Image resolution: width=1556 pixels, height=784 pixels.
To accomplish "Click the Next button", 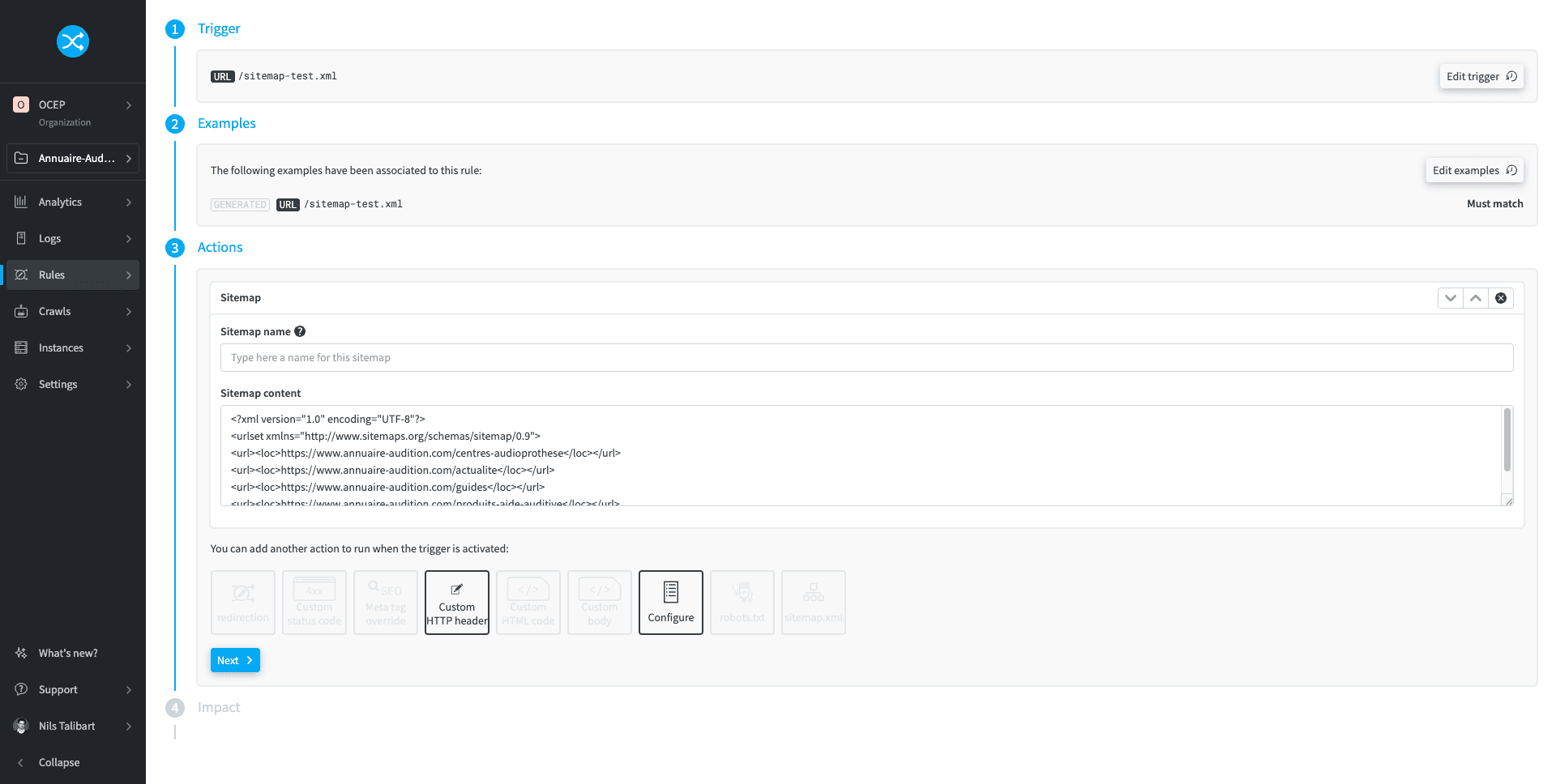I will (235, 660).
